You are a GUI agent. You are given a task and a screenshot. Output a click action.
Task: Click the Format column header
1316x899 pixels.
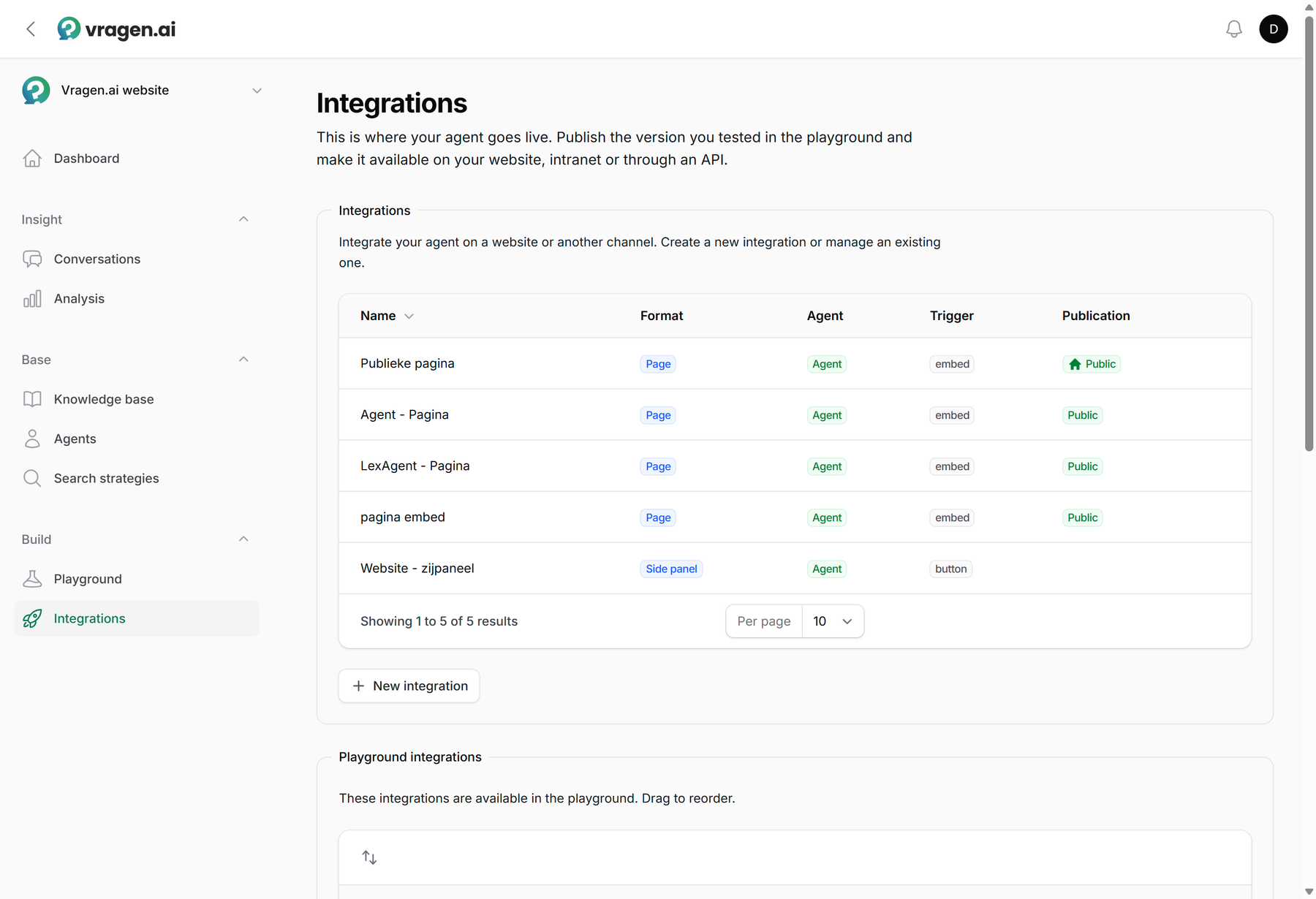coord(662,316)
